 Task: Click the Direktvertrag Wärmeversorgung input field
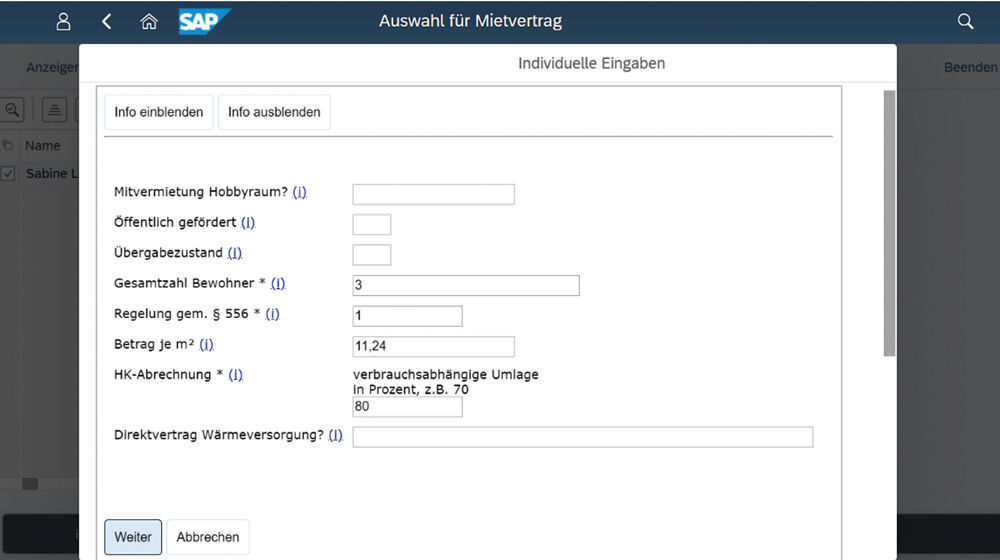click(x=582, y=437)
